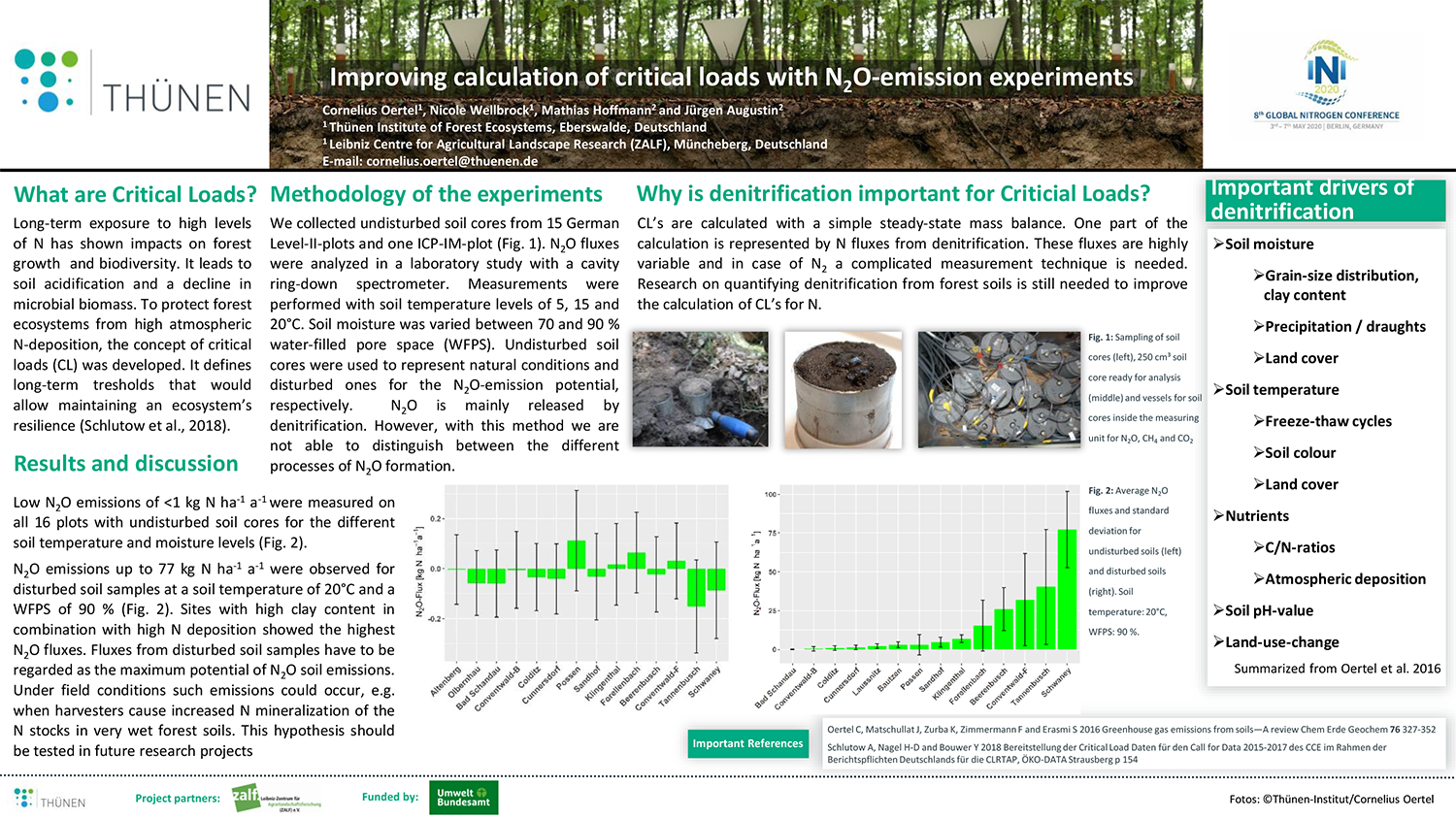Click the undisturbed soils N2O flux chart

point(571,597)
